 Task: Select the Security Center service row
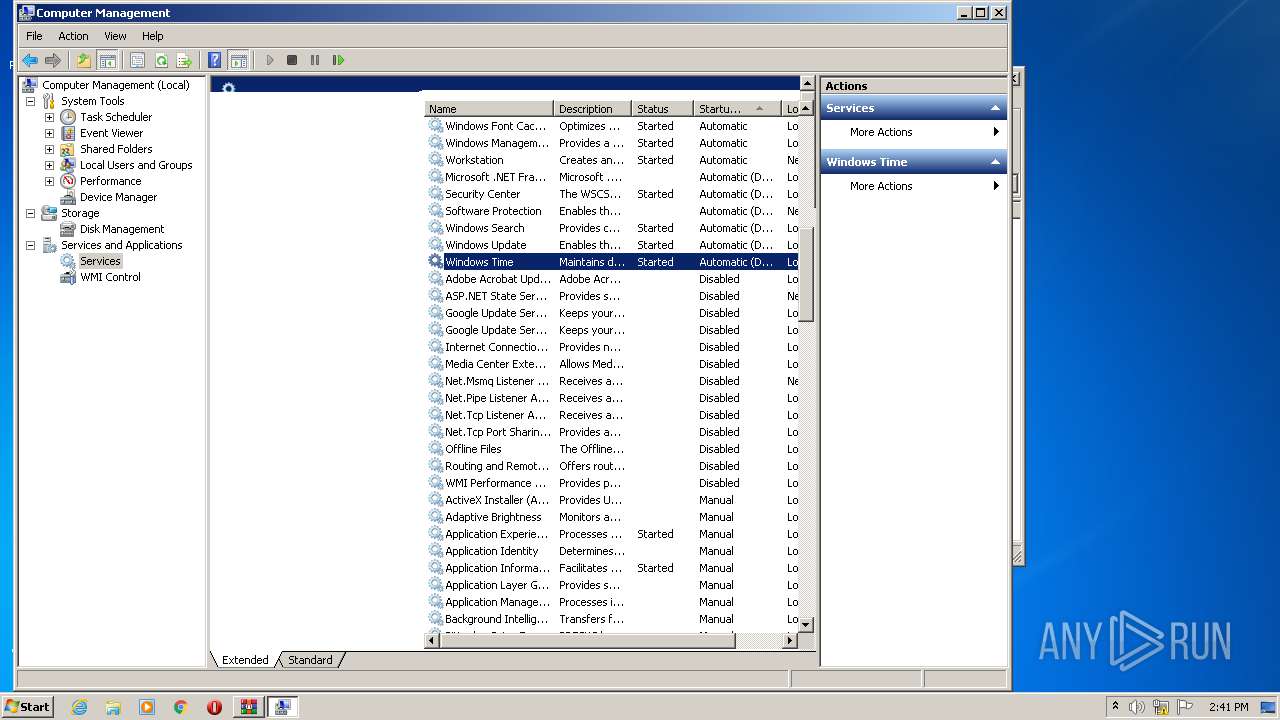(x=613, y=194)
